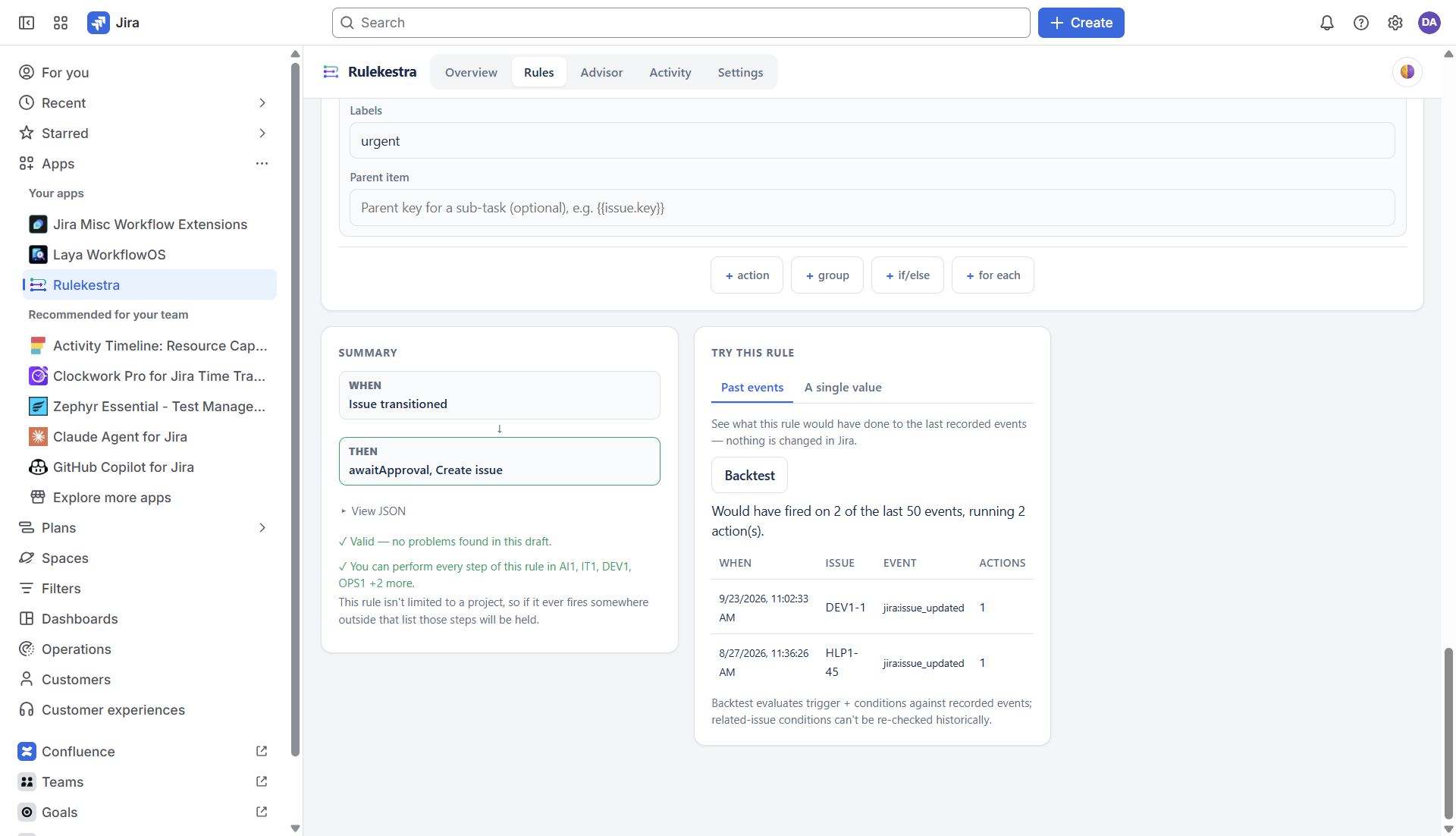Select the A single value tab
1456x836 pixels.
843,388
